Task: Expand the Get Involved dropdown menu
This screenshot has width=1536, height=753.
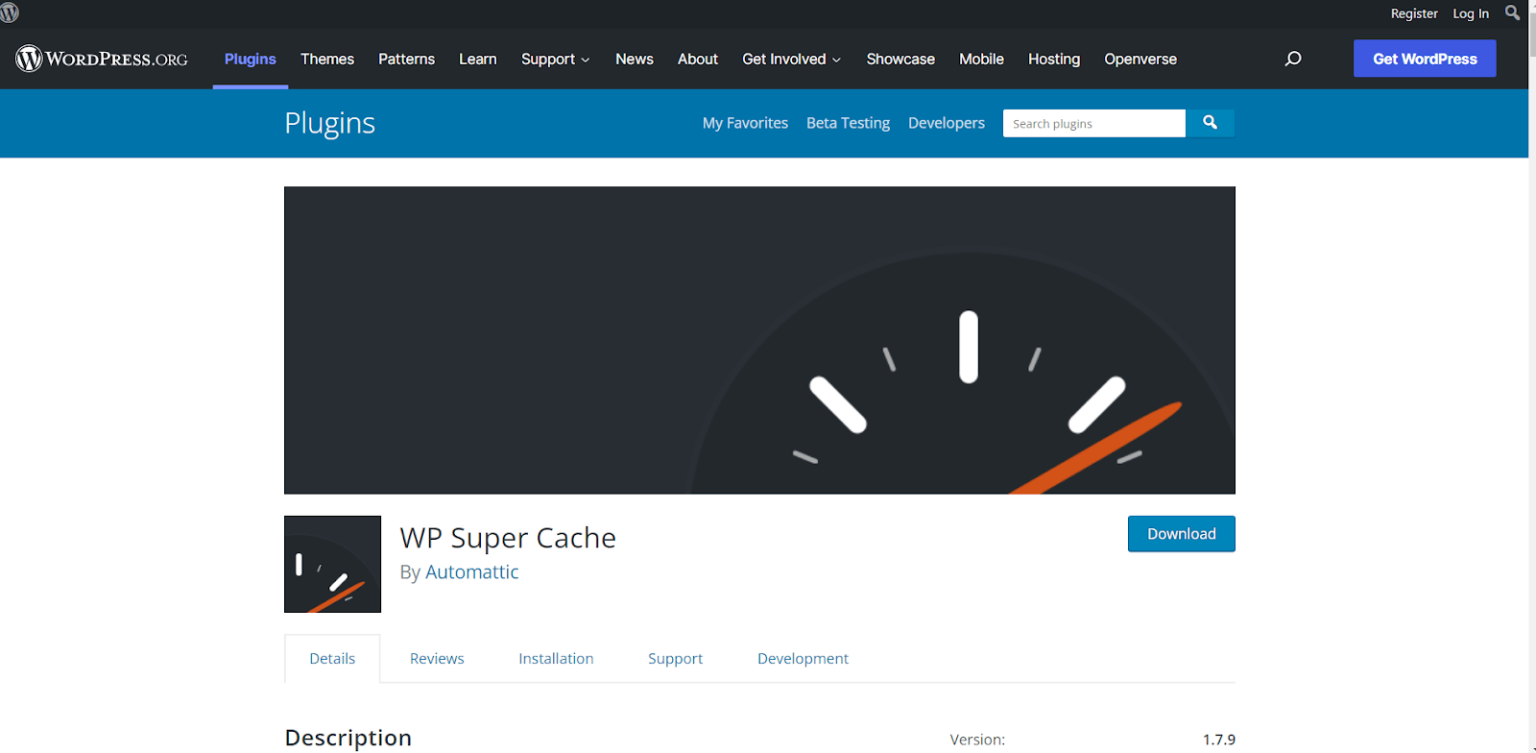Action: (791, 59)
